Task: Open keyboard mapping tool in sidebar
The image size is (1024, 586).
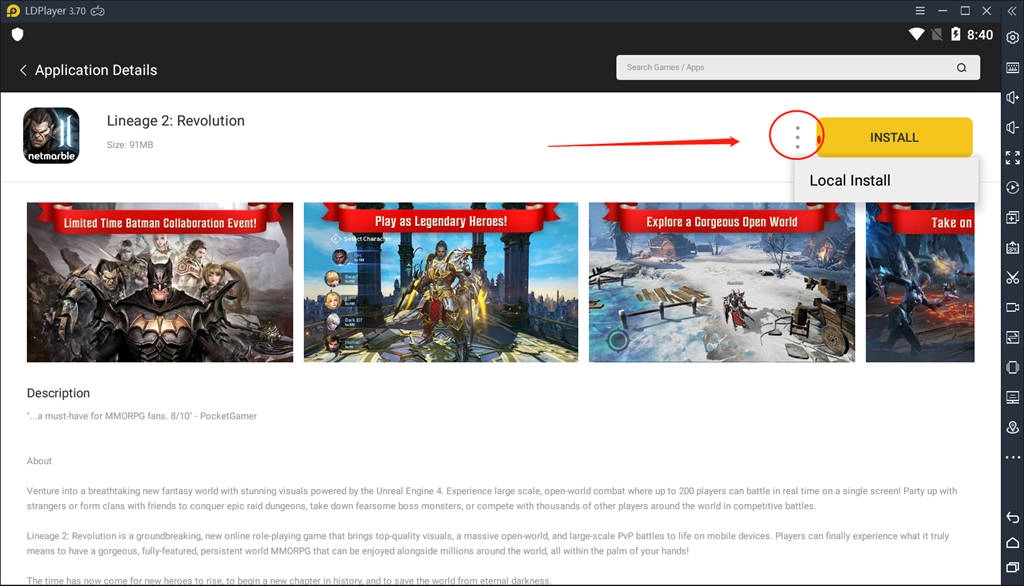Action: pyautogui.click(x=1012, y=68)
